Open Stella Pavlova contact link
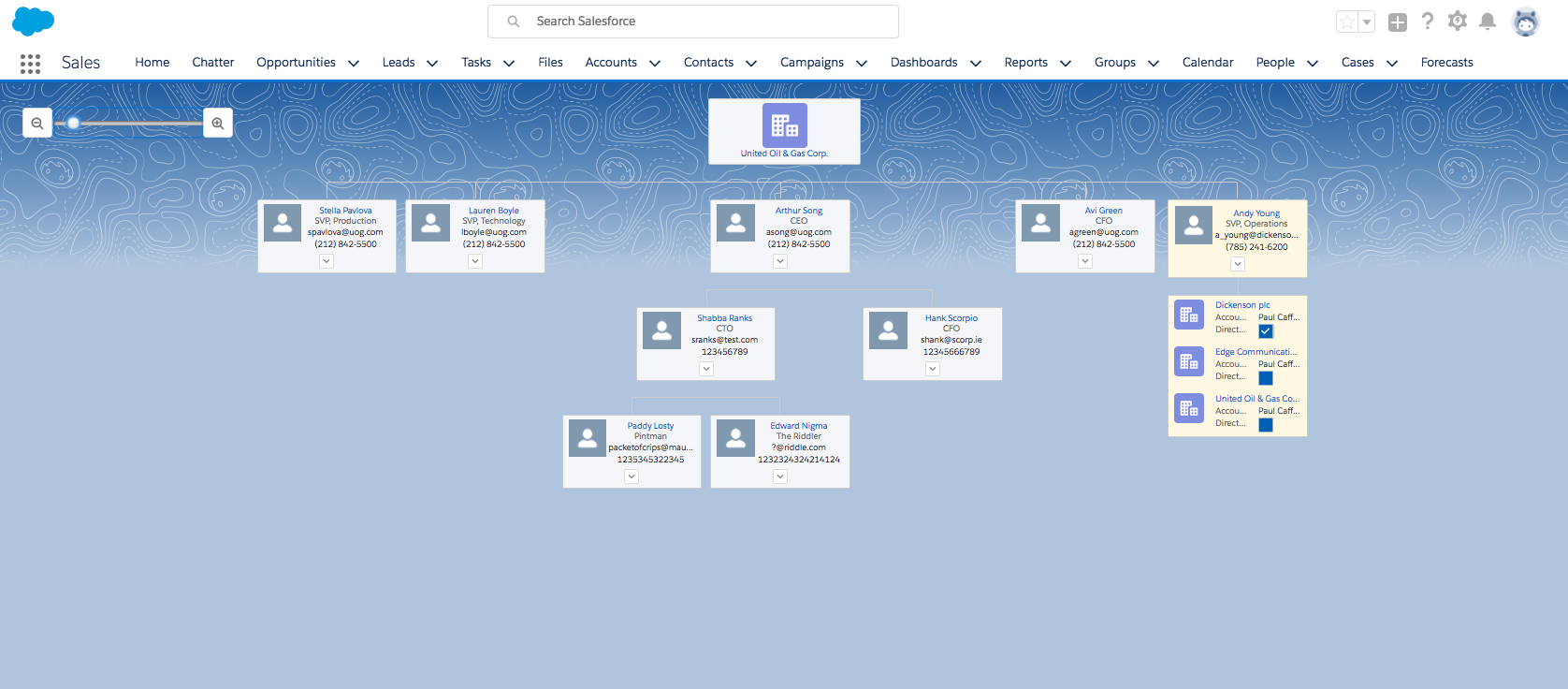1568x689 pixels. coord(345,211)
